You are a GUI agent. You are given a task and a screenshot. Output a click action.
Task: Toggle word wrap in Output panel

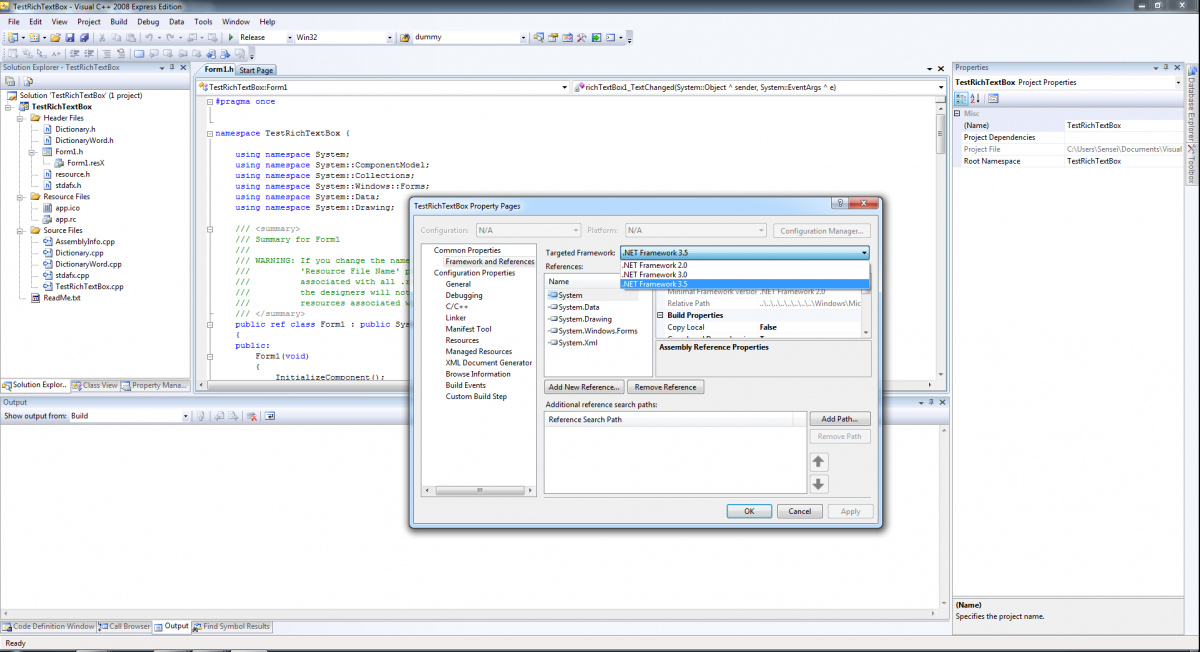pyautogui.click(x=272, y=416)
